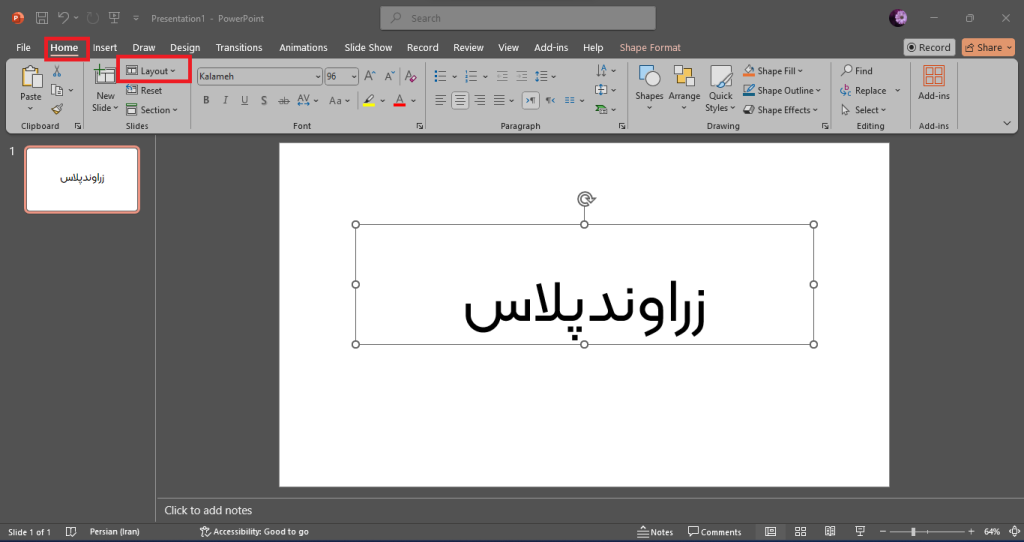This screenshot has width=1024, height=542.
Task: Open Comments from status bar
Action: click(x=714, y=532)
